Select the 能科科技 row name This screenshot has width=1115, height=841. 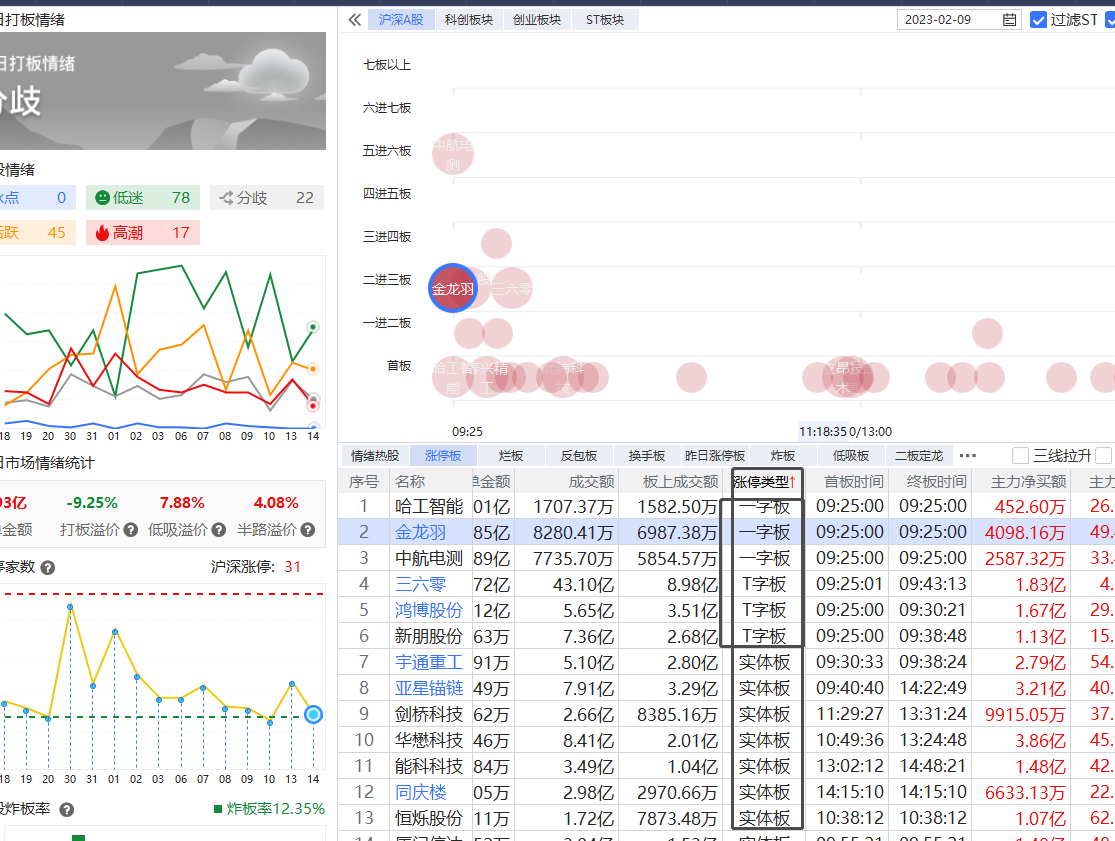click(x=429, y=766)
